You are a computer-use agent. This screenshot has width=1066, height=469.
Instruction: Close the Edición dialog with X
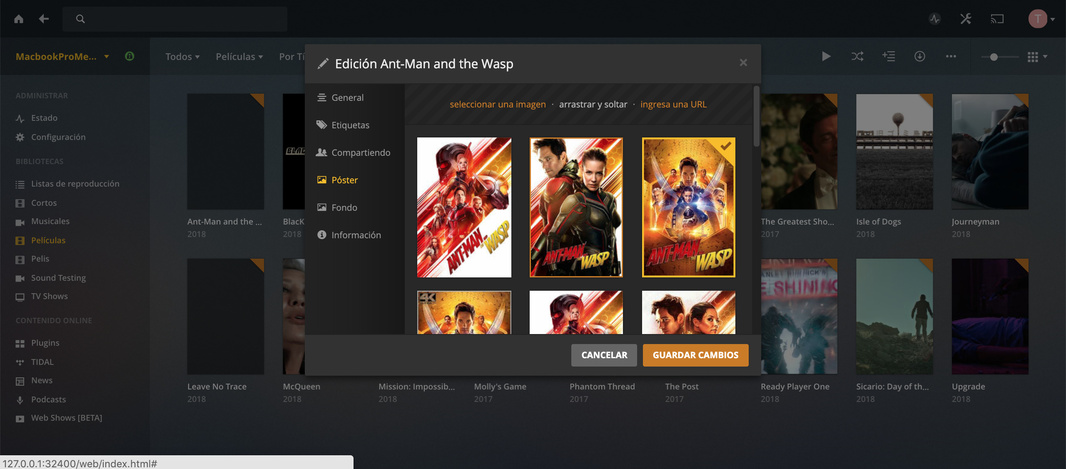(743, 63)
